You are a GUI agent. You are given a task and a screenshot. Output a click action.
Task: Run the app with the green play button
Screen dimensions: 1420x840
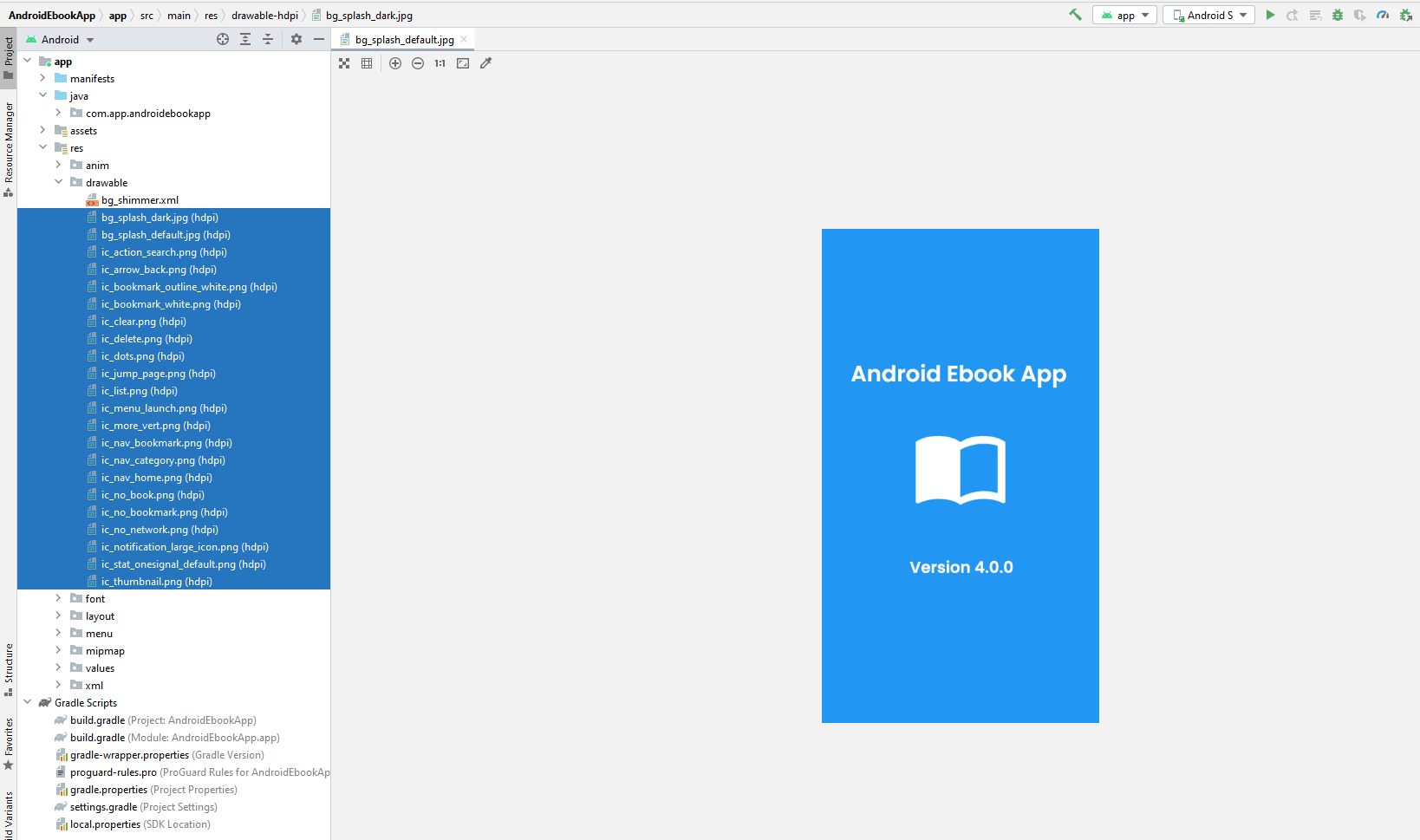click(x=1270, y=15)
